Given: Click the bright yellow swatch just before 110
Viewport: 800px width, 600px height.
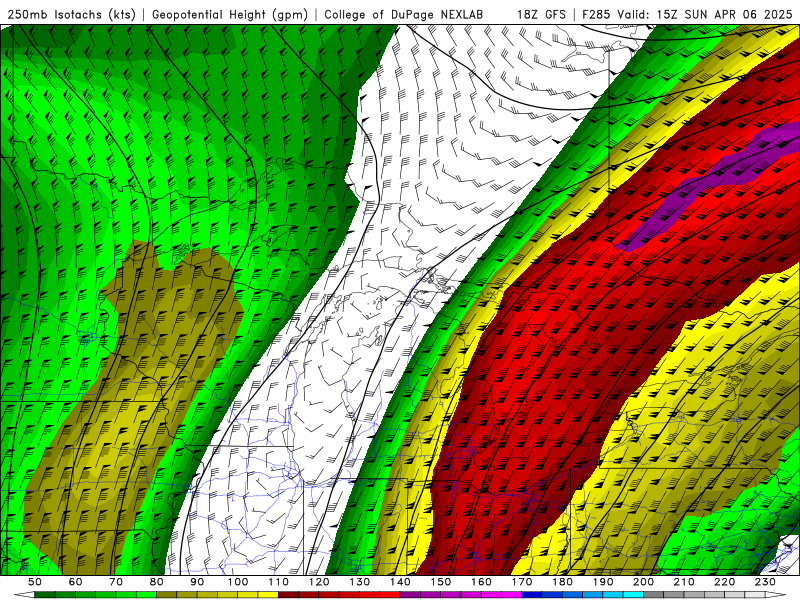Looking at the screenshot, I should click(x=268, y=594).
